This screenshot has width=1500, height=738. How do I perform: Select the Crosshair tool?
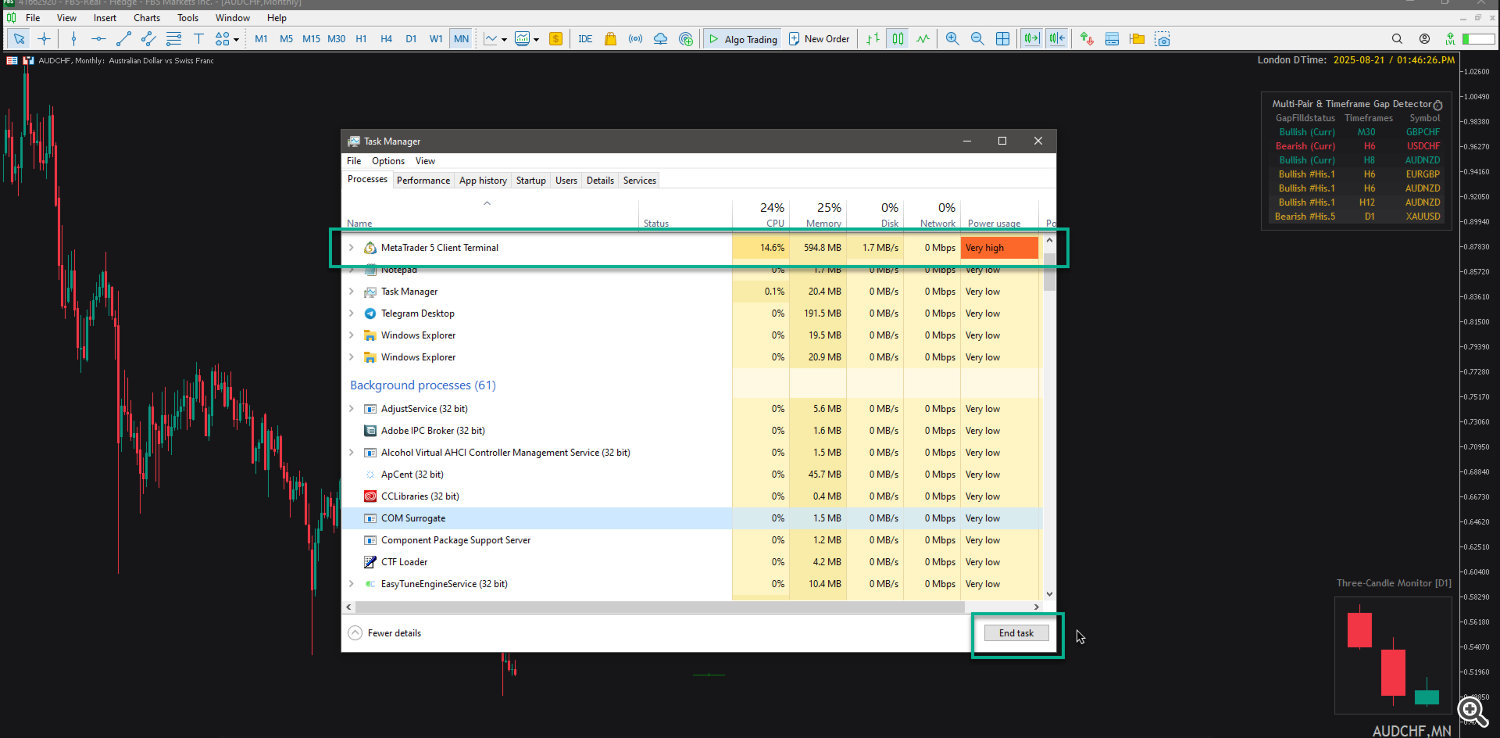pos(43,38)
